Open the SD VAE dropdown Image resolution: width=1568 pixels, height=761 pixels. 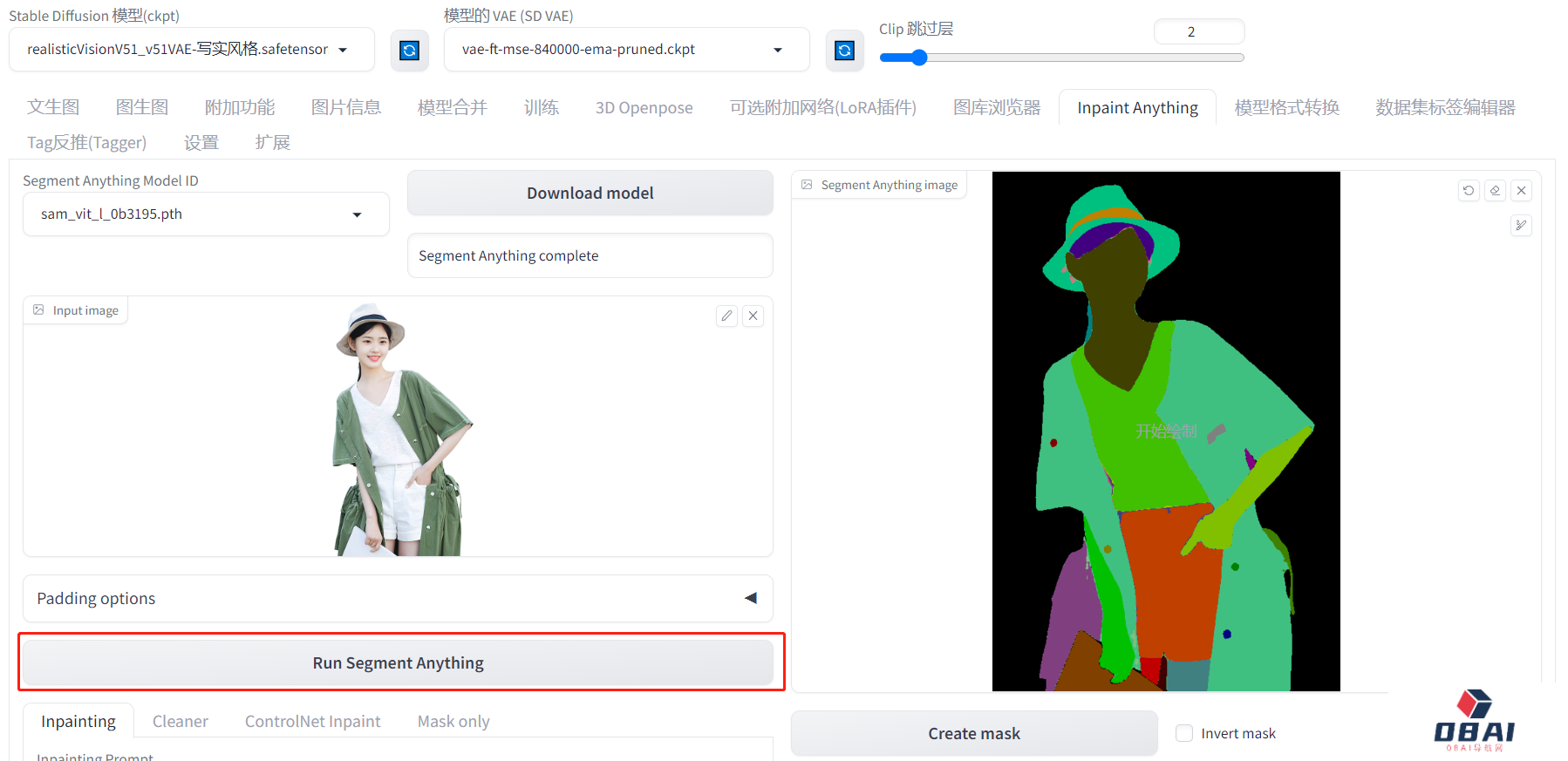click(626, 50)
